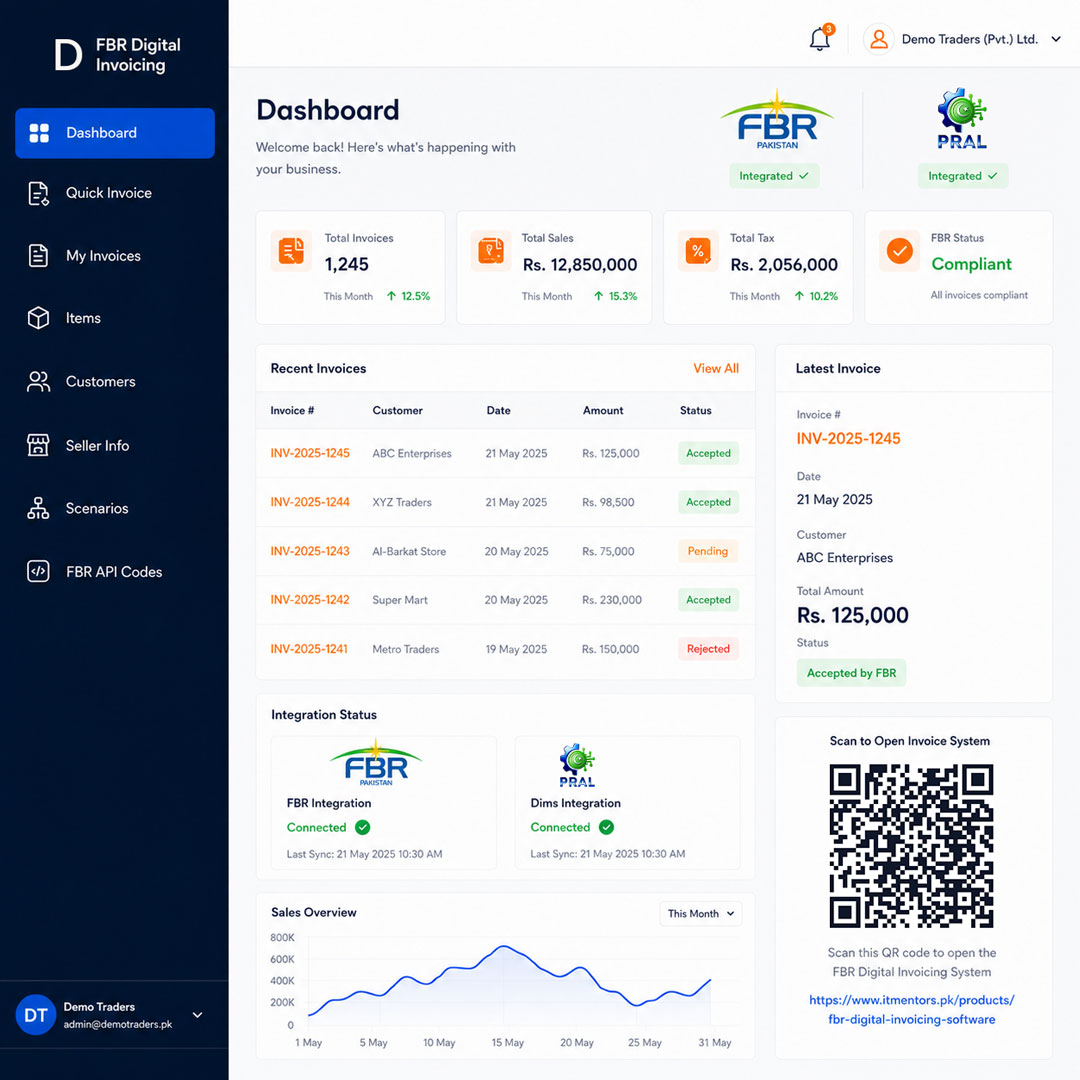Click Total Invoices card icon

[x=291, y=251]
